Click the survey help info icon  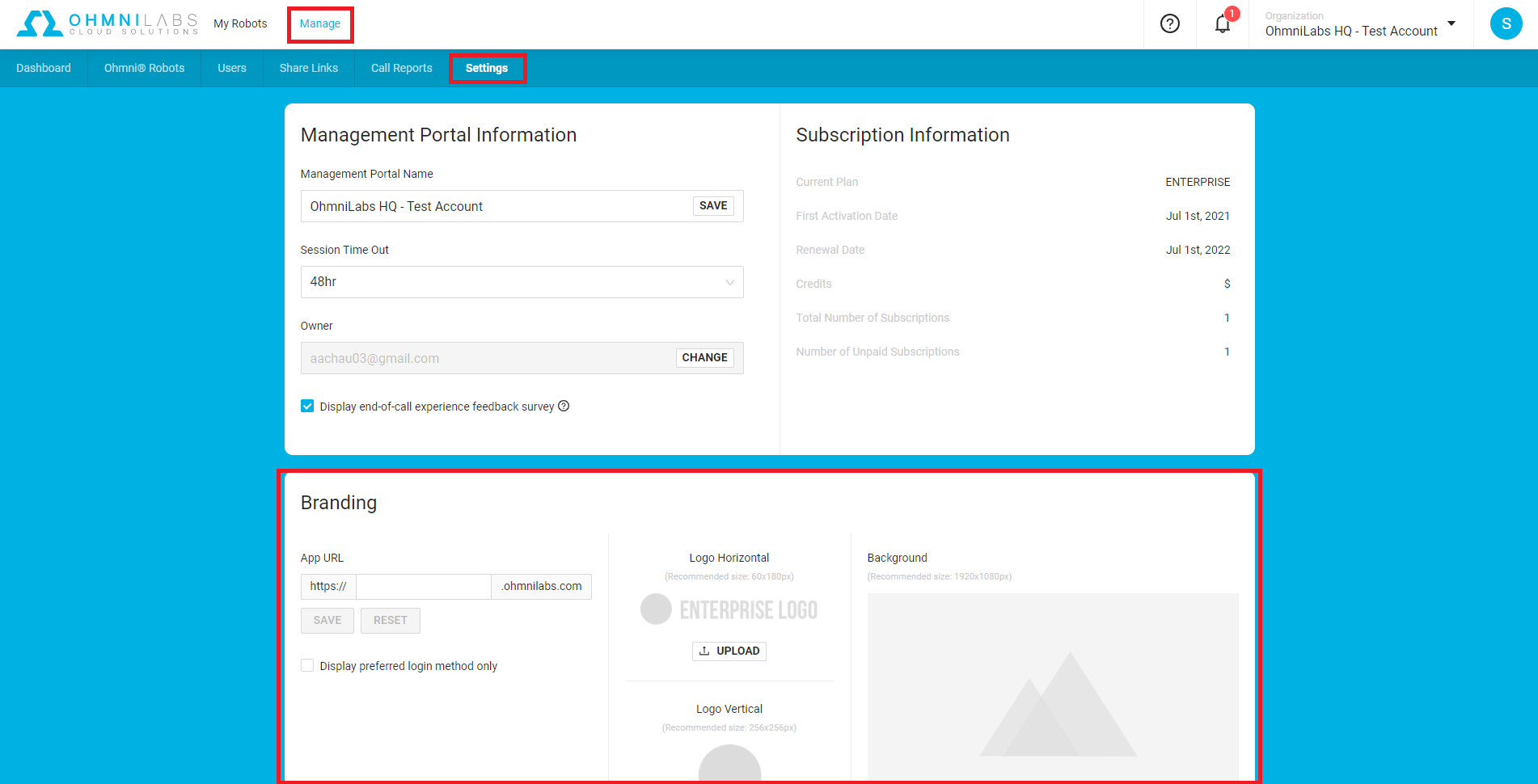pos(564,407)
